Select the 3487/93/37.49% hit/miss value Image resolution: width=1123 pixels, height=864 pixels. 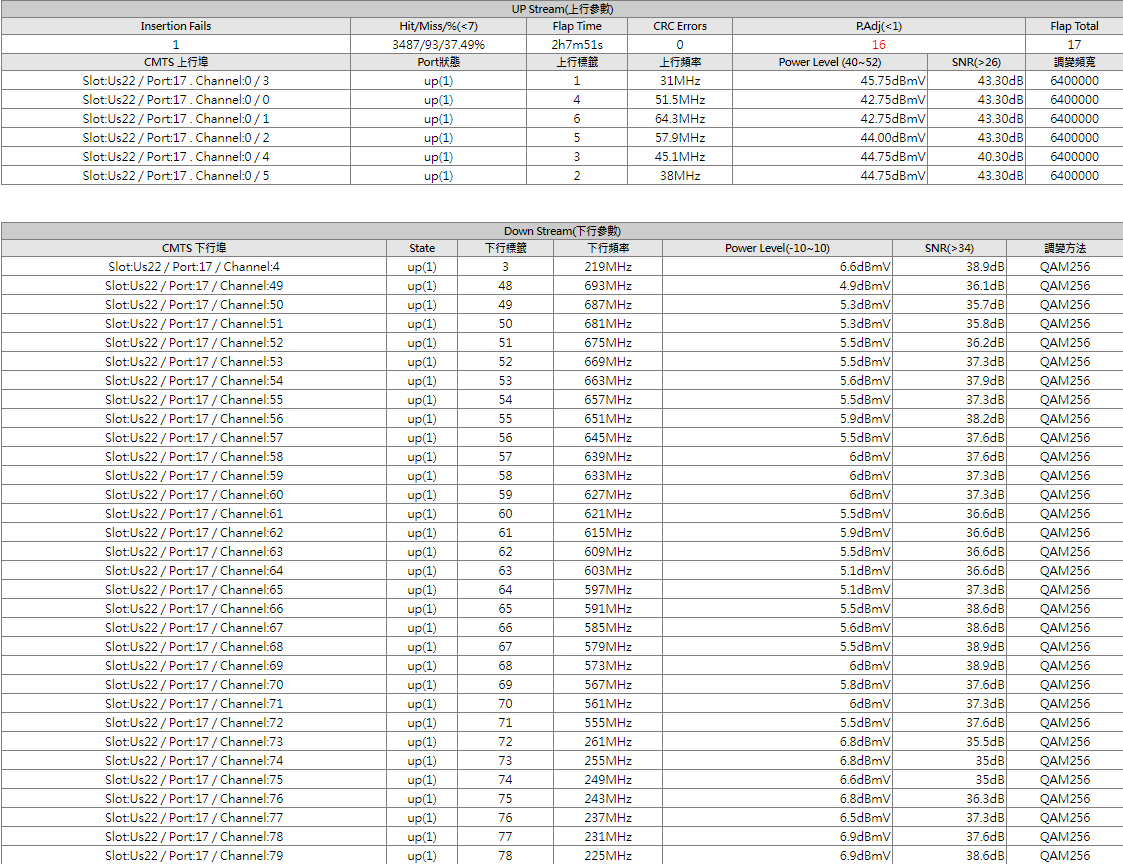[438, 45]
